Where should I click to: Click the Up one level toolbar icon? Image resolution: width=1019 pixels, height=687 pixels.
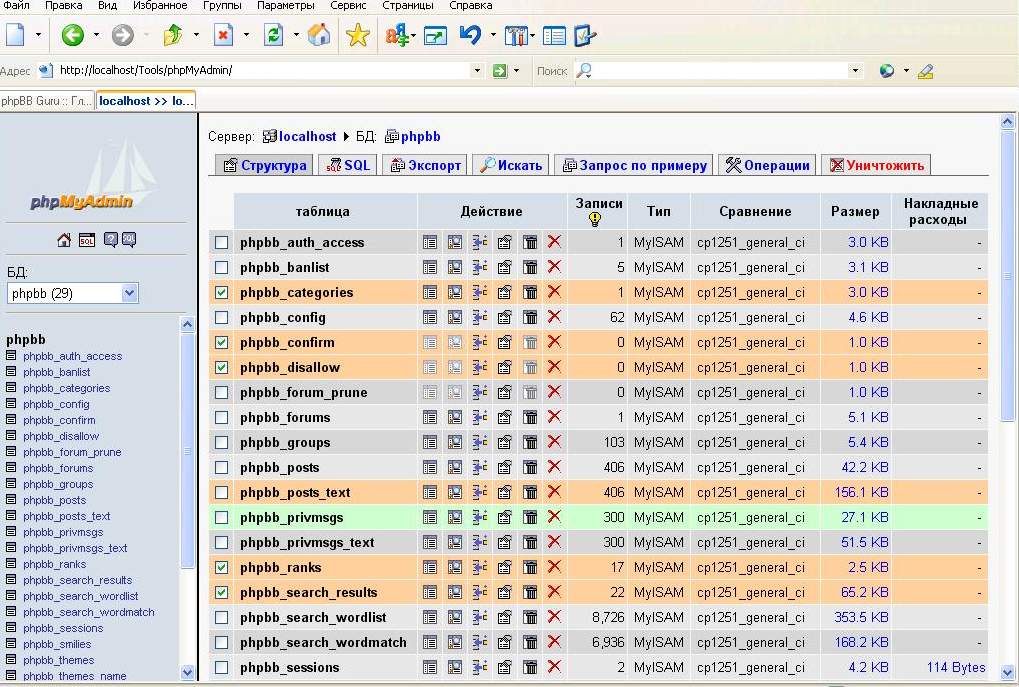173,35
